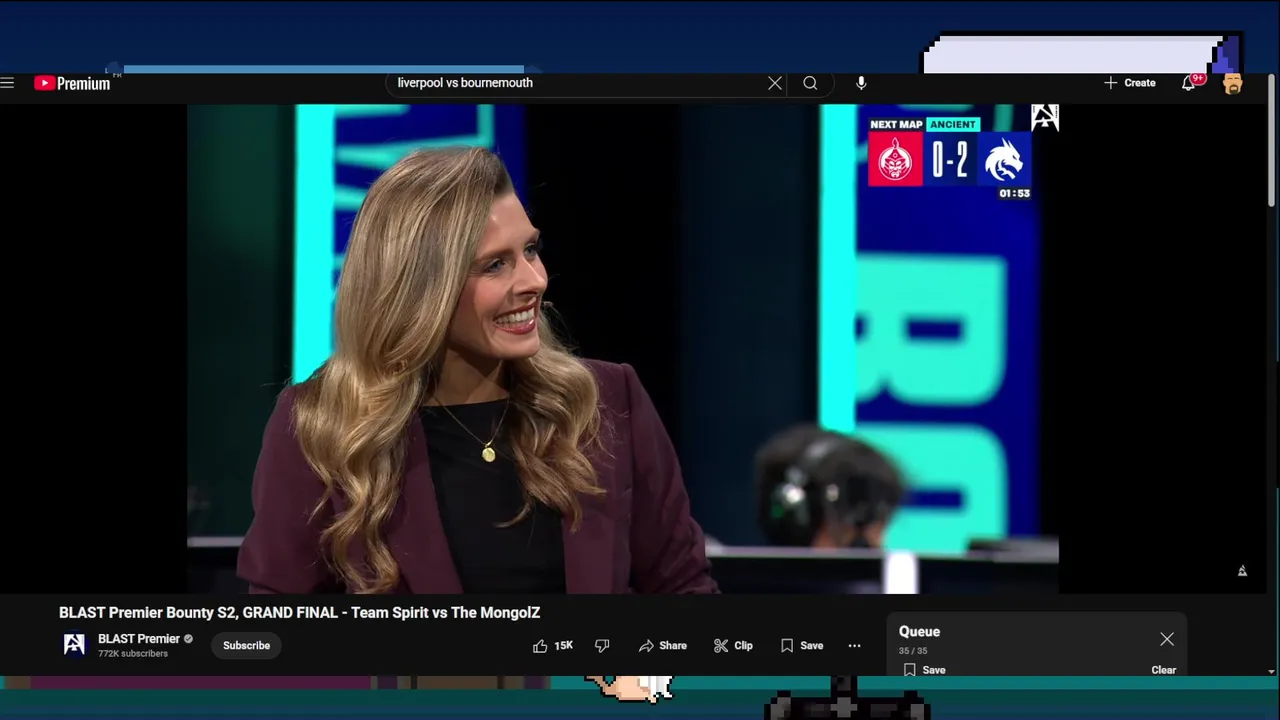
Task: Open BLAST Premier channel avatar
Action: point(74,645)
